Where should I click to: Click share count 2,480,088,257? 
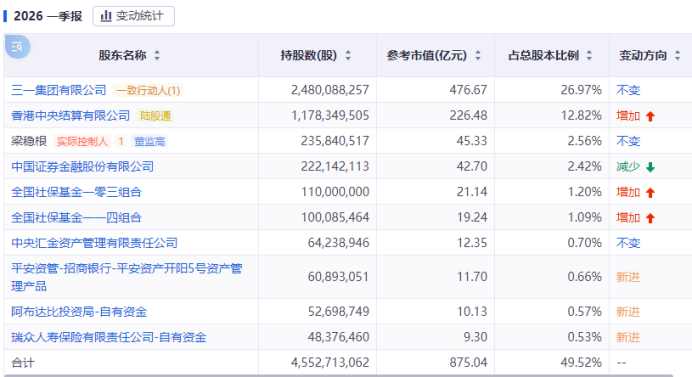pos(330,90)
